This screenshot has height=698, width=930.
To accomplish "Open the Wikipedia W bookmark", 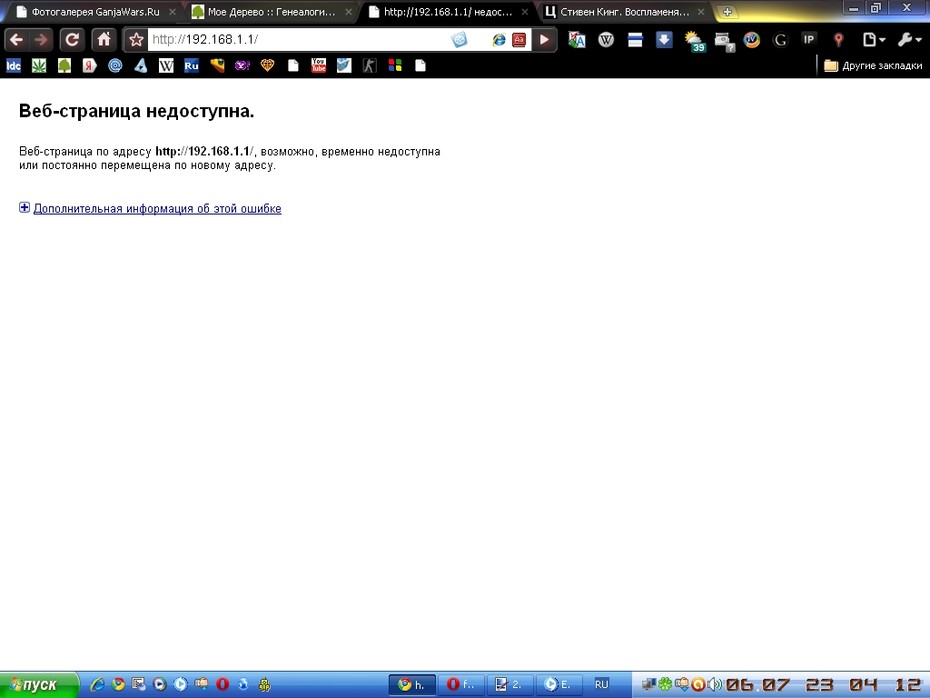I will click(166, 66).
